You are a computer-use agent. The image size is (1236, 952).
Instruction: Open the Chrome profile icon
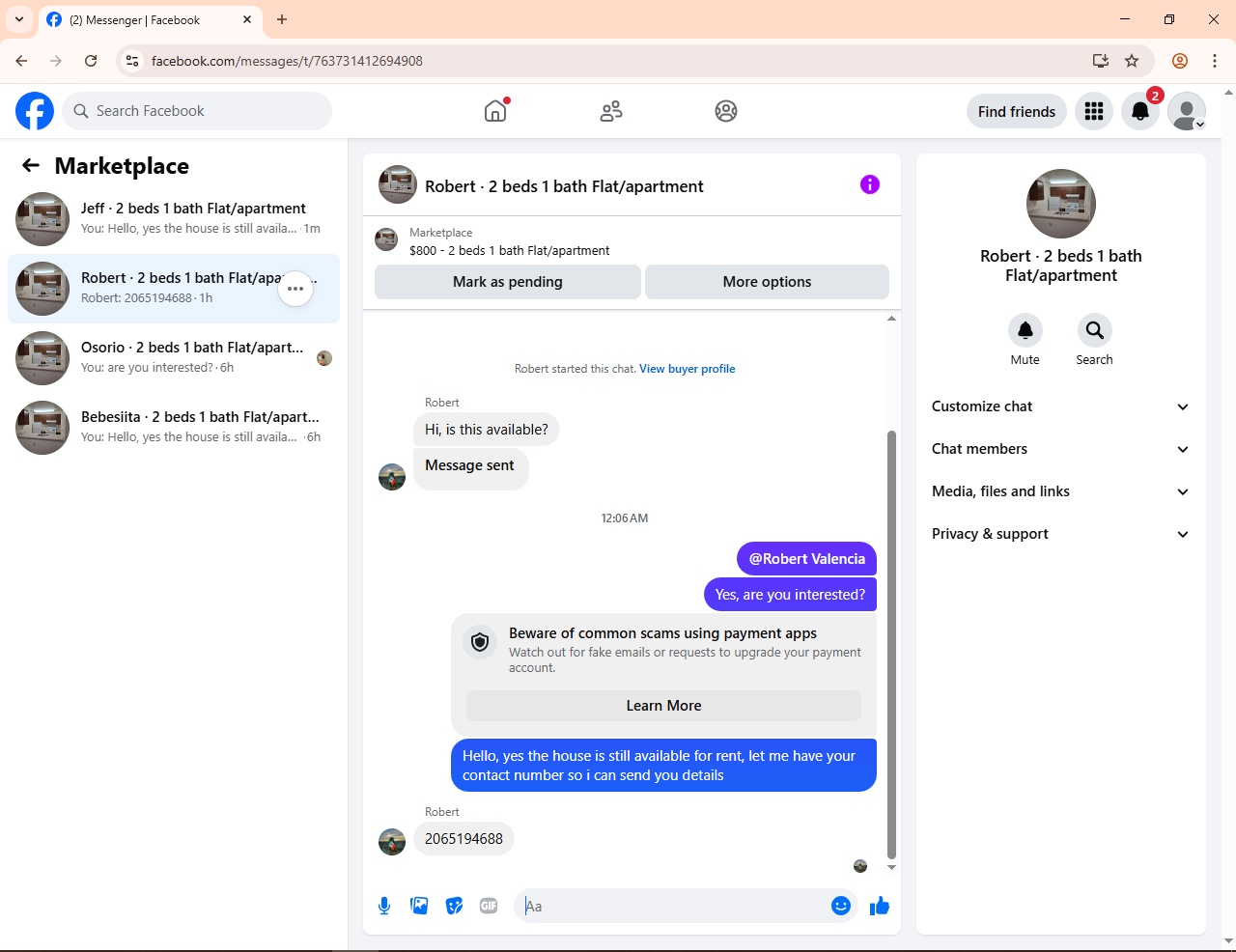[x=1180, y=61]
